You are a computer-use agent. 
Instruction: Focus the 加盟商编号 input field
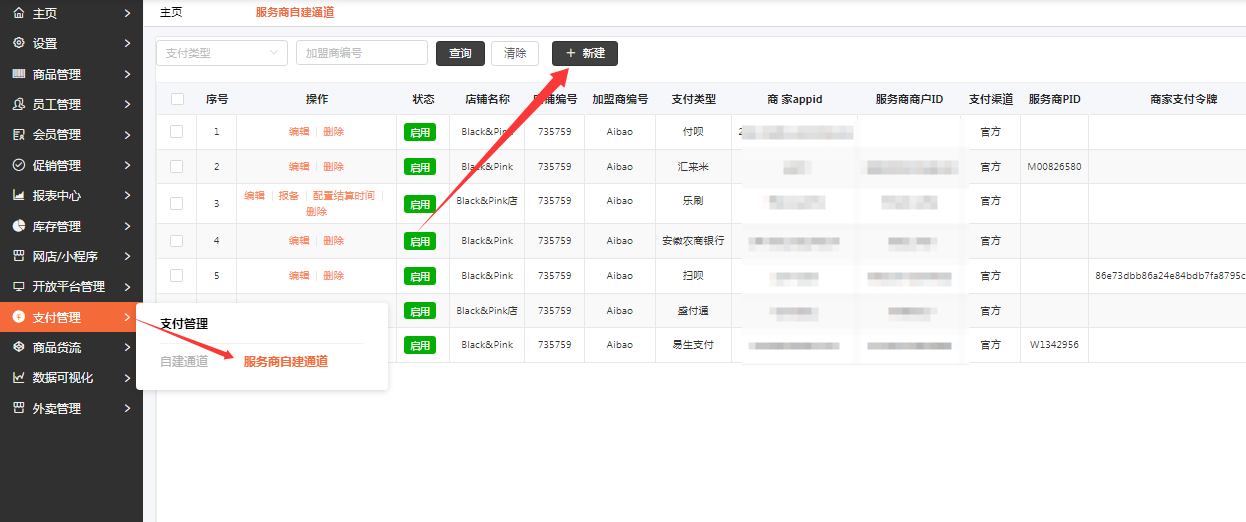(361, 53)
